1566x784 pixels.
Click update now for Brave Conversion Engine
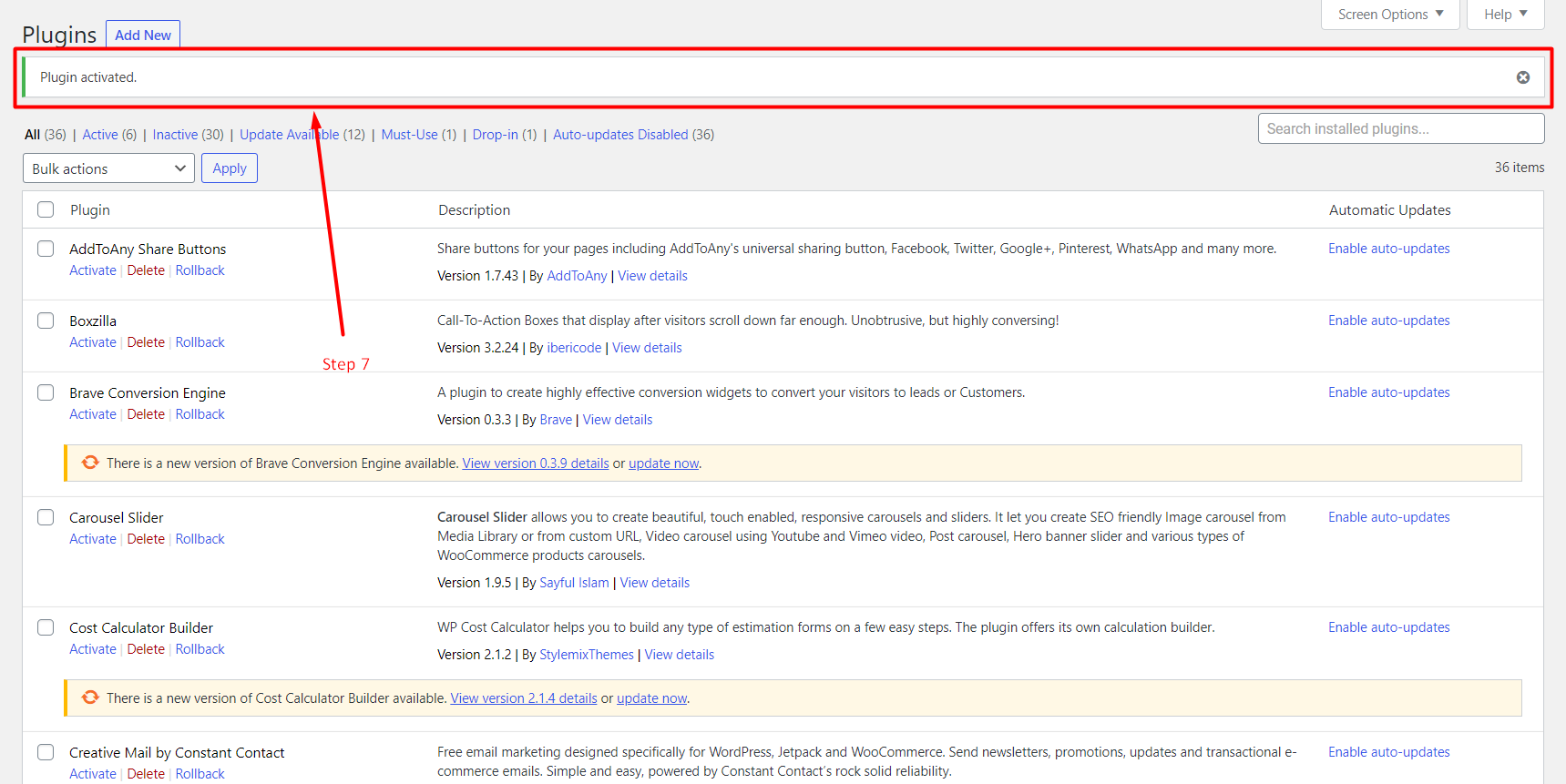664,463
